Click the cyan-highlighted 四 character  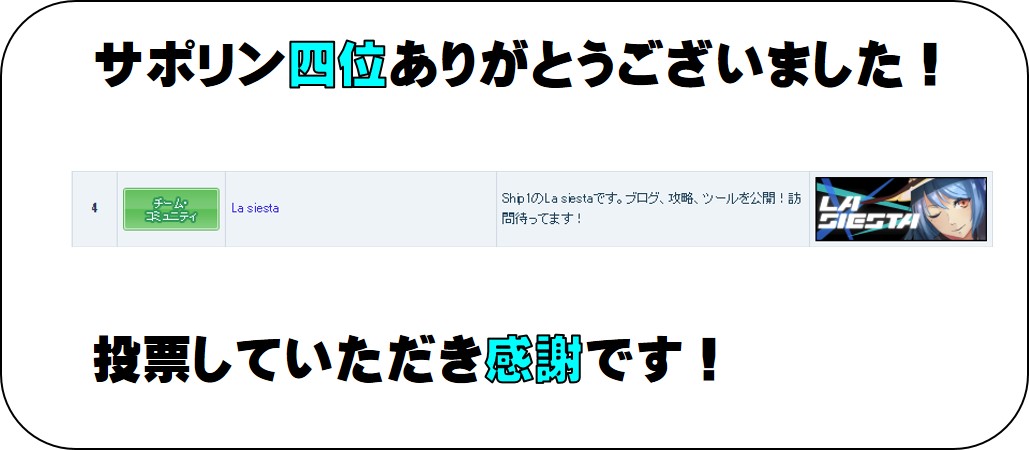(314, 65)
